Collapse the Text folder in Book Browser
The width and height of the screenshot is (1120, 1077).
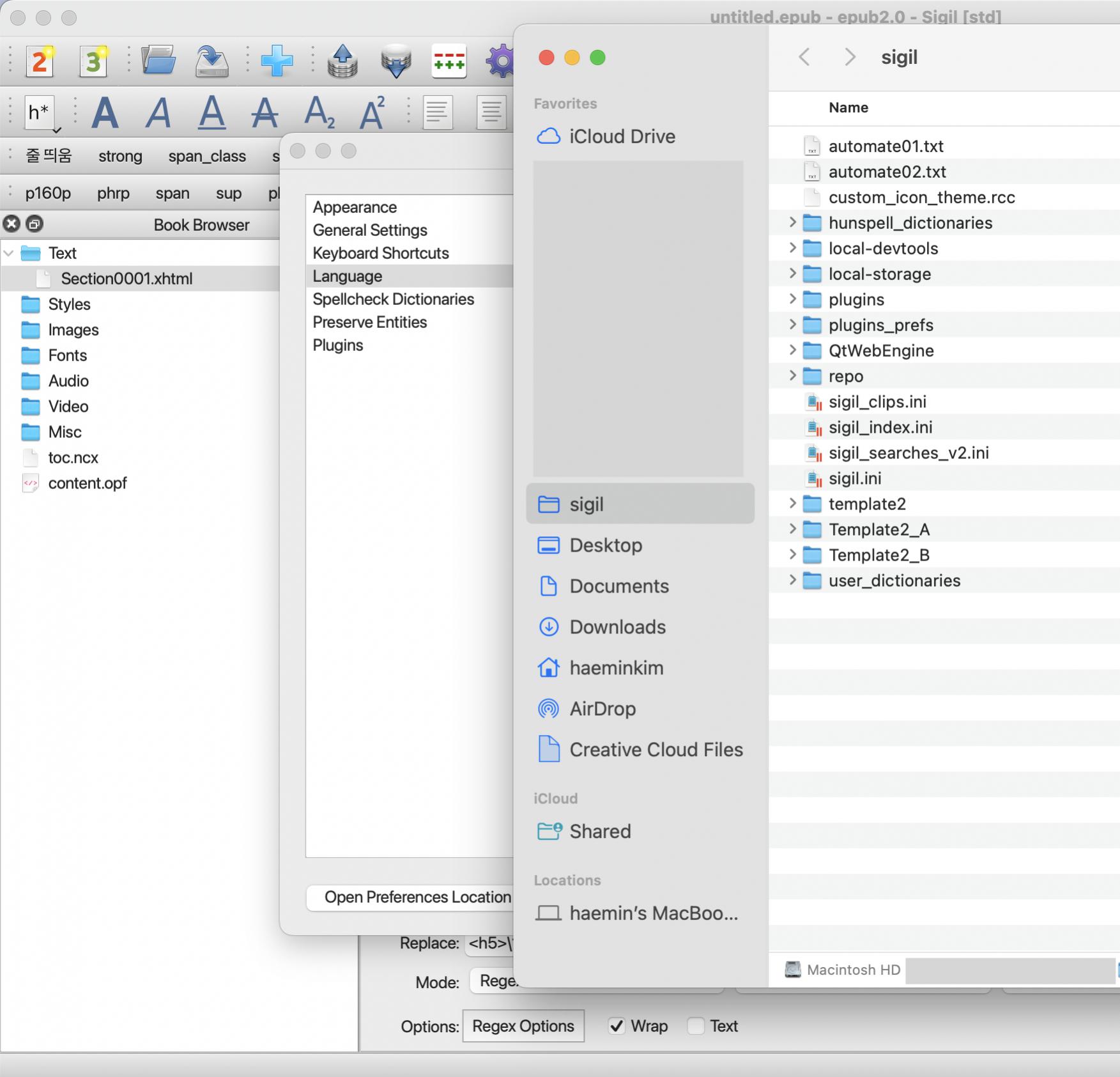coord(9,253)
